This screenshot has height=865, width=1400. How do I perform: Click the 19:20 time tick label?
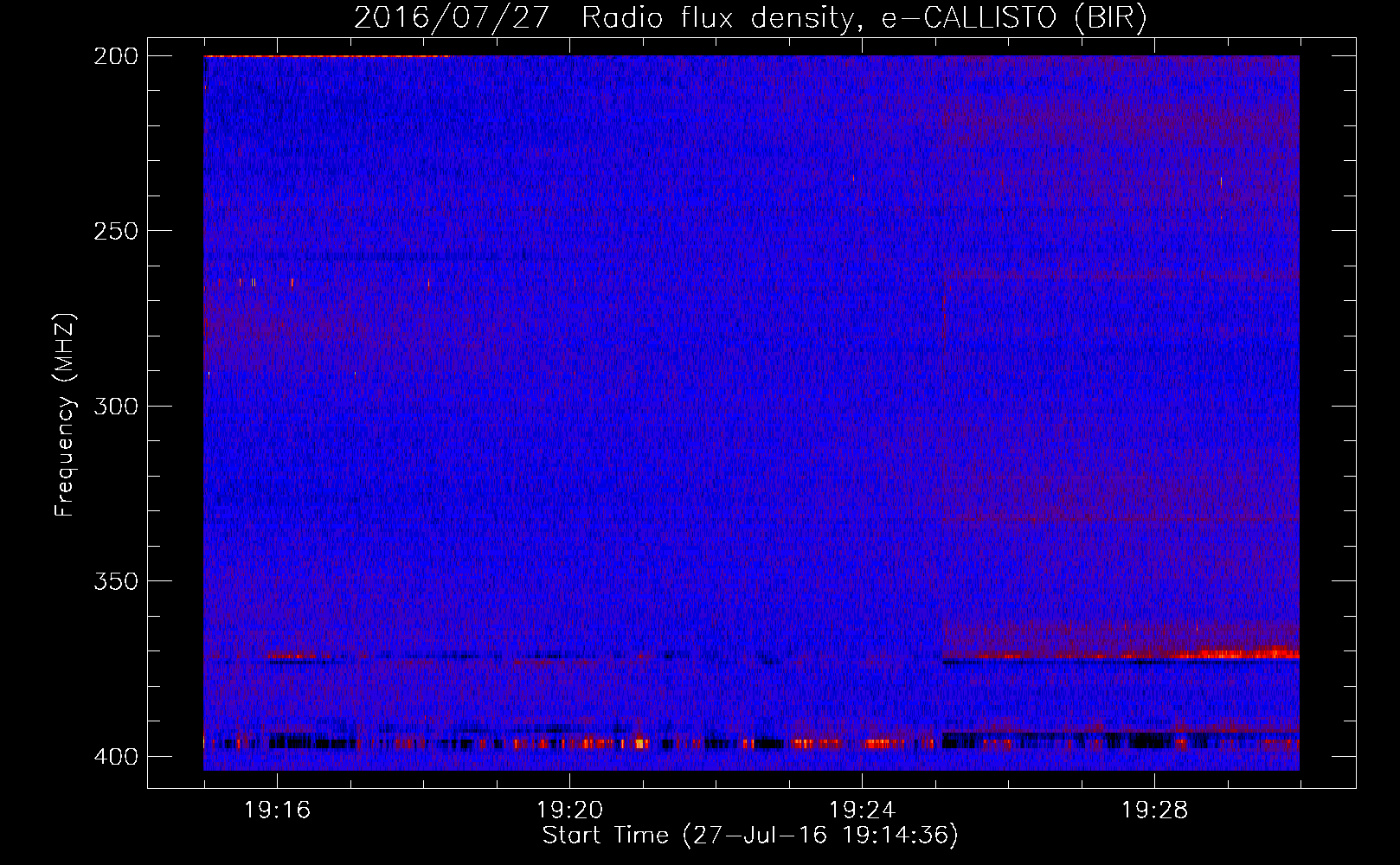click(569, 811)
